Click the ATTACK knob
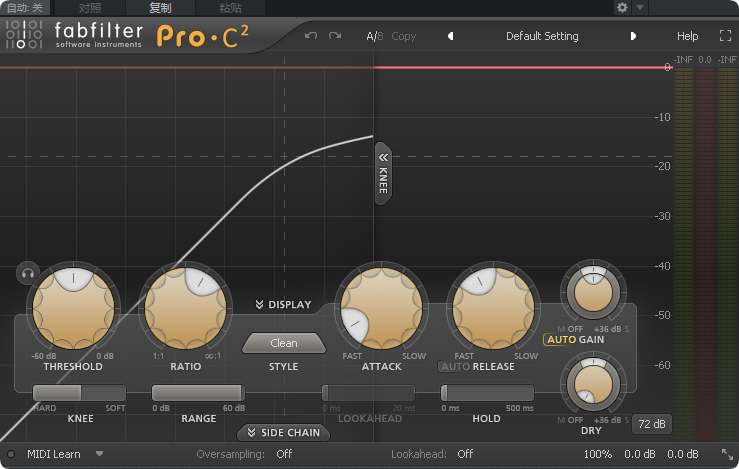Viewport: 739px width, 469px height. pyautogui.click(x=381, y=308)
